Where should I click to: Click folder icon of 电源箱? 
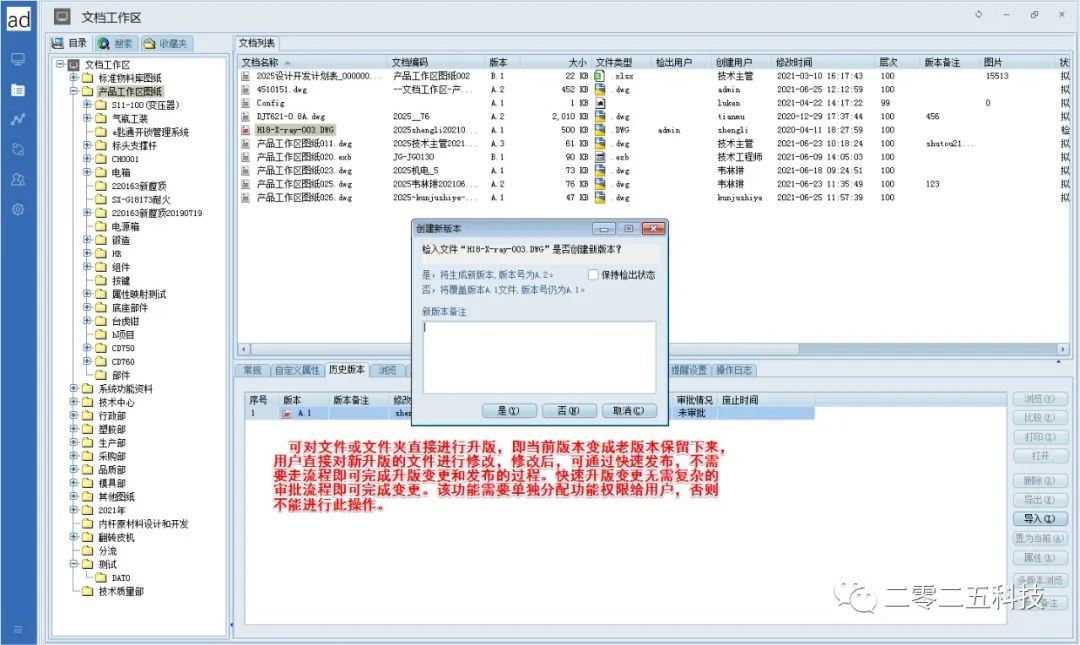[x=101, y=226]
